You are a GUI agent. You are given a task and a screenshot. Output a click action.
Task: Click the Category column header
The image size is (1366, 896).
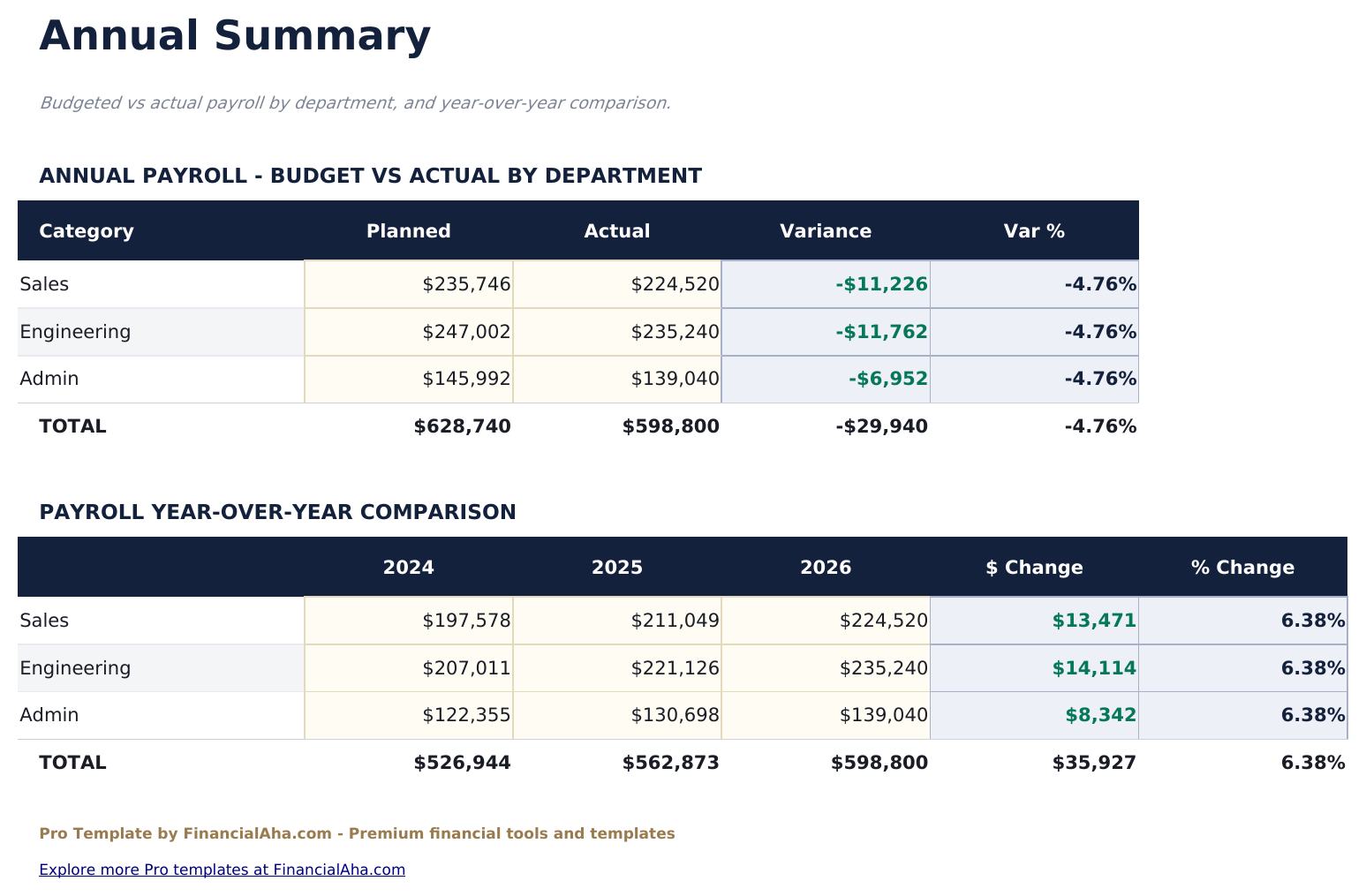tap(86, 230)
